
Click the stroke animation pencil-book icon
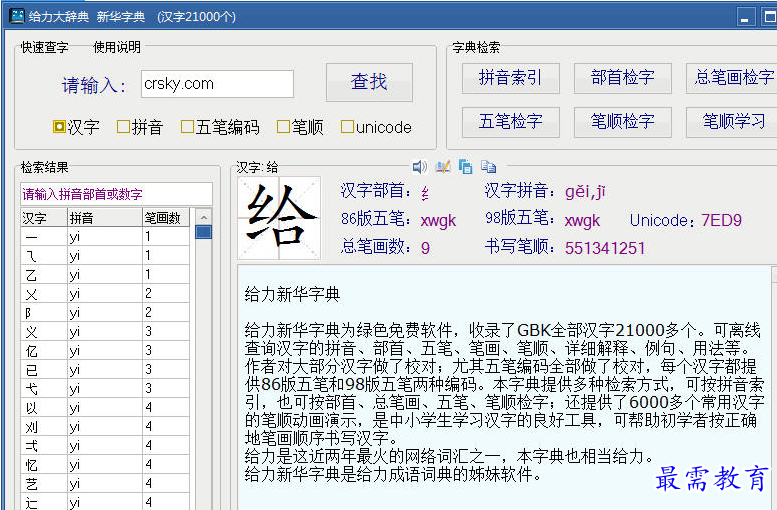point(443,167)
